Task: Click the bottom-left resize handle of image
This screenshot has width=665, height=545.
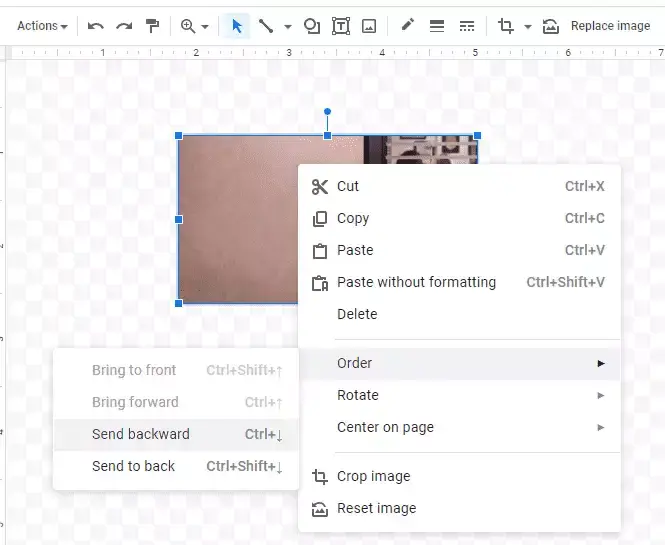Action: pos(179,303)
